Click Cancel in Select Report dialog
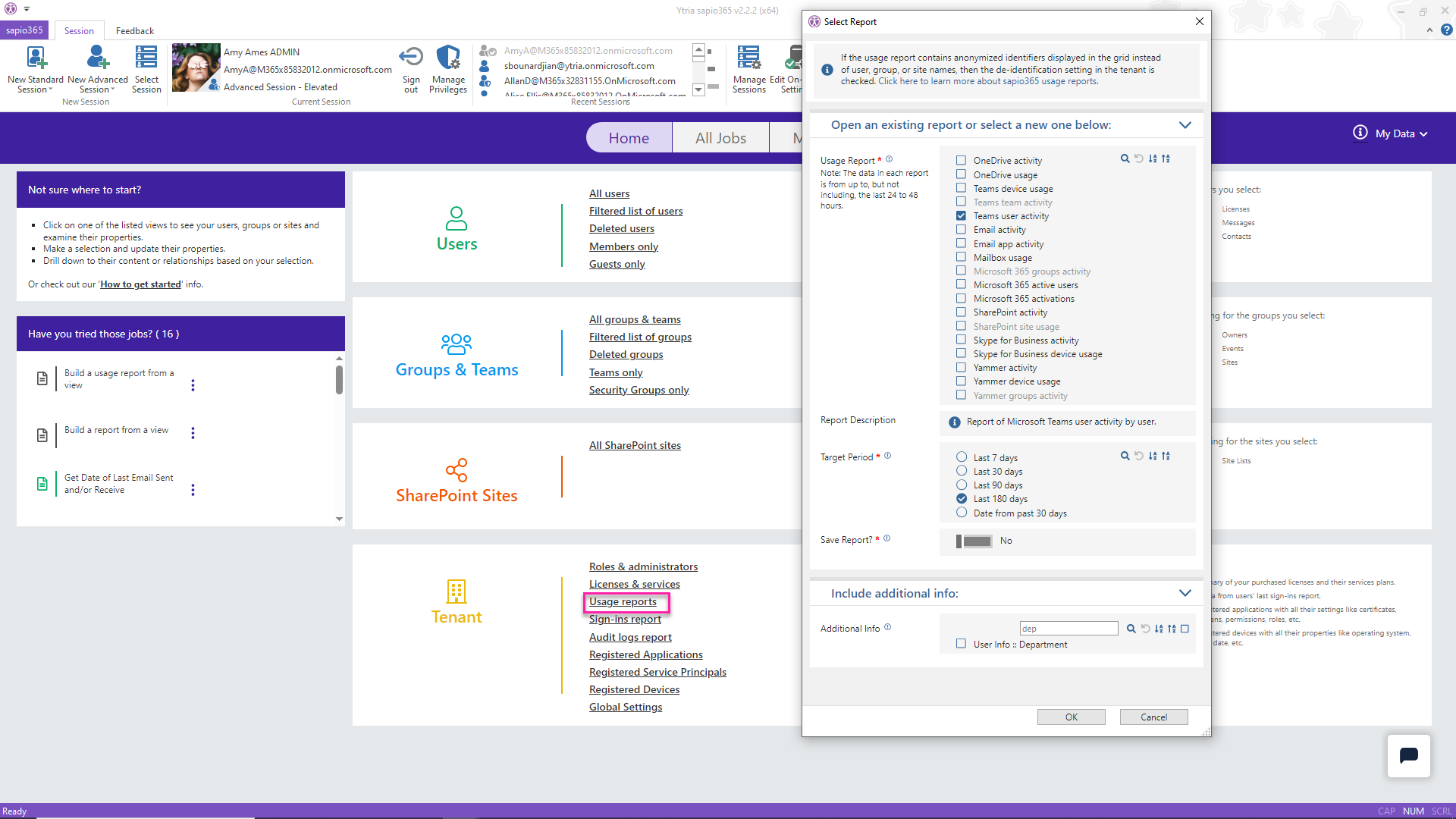The image size is (1456, 819). [1153, 717]
